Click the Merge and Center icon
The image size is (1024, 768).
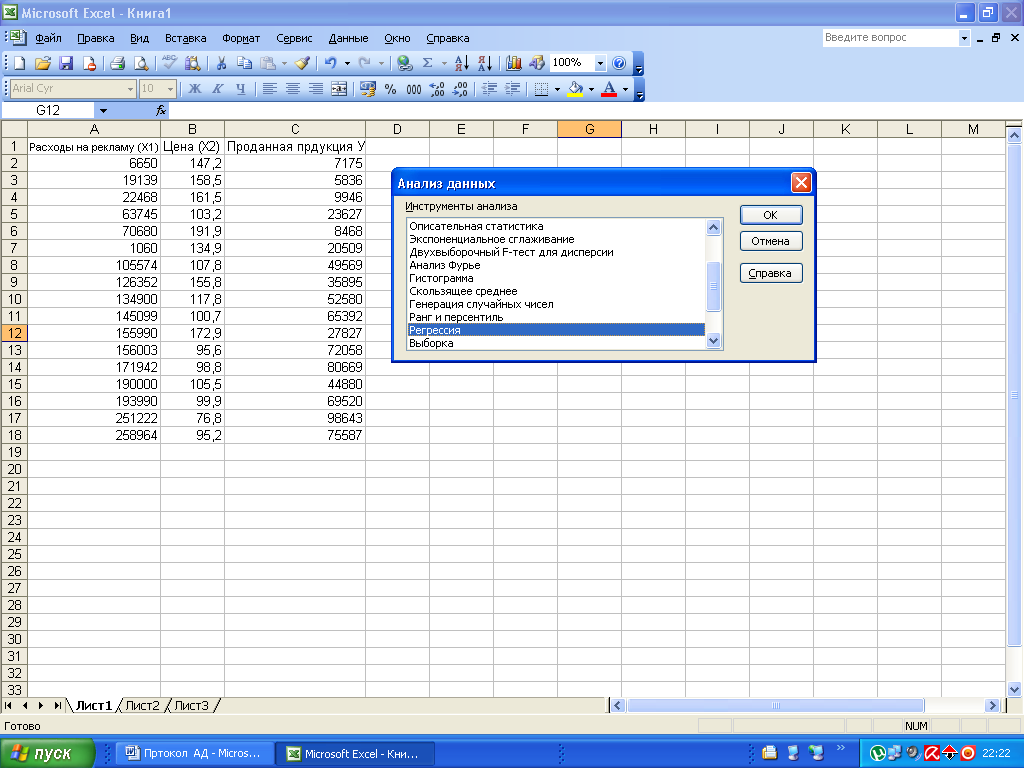pyautogui.click(x=339, y=89)
